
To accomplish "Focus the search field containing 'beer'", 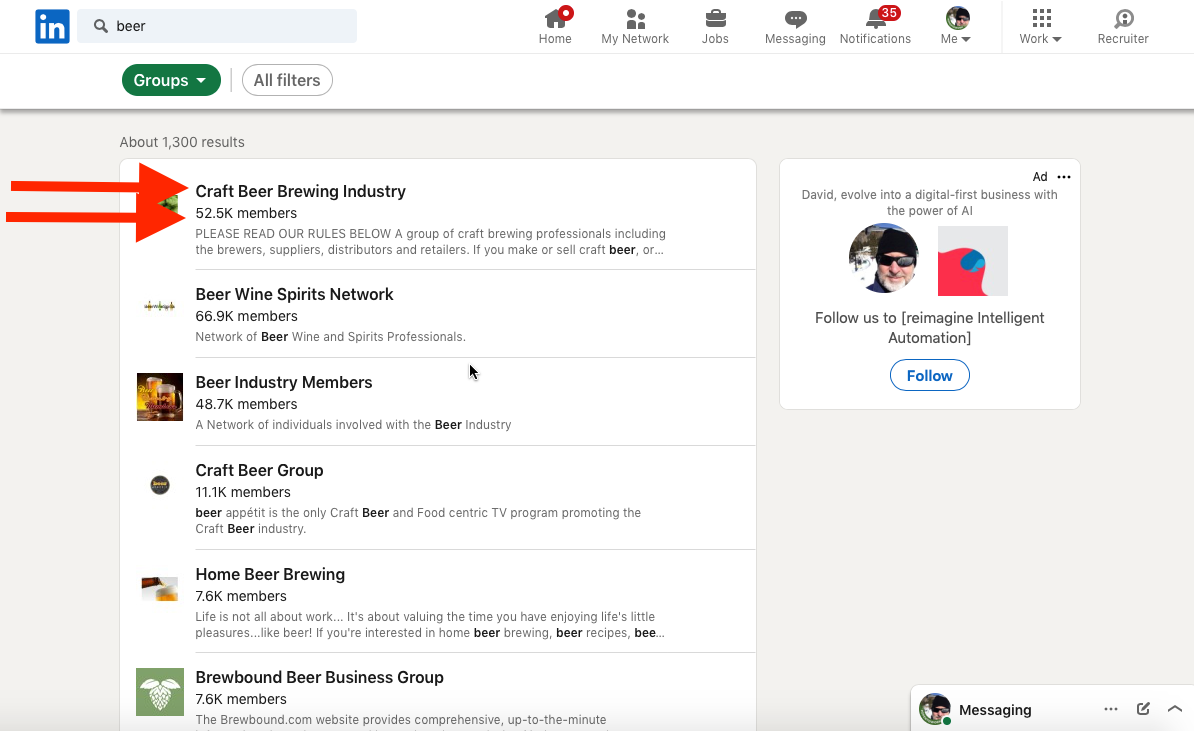I will [217, 26].
